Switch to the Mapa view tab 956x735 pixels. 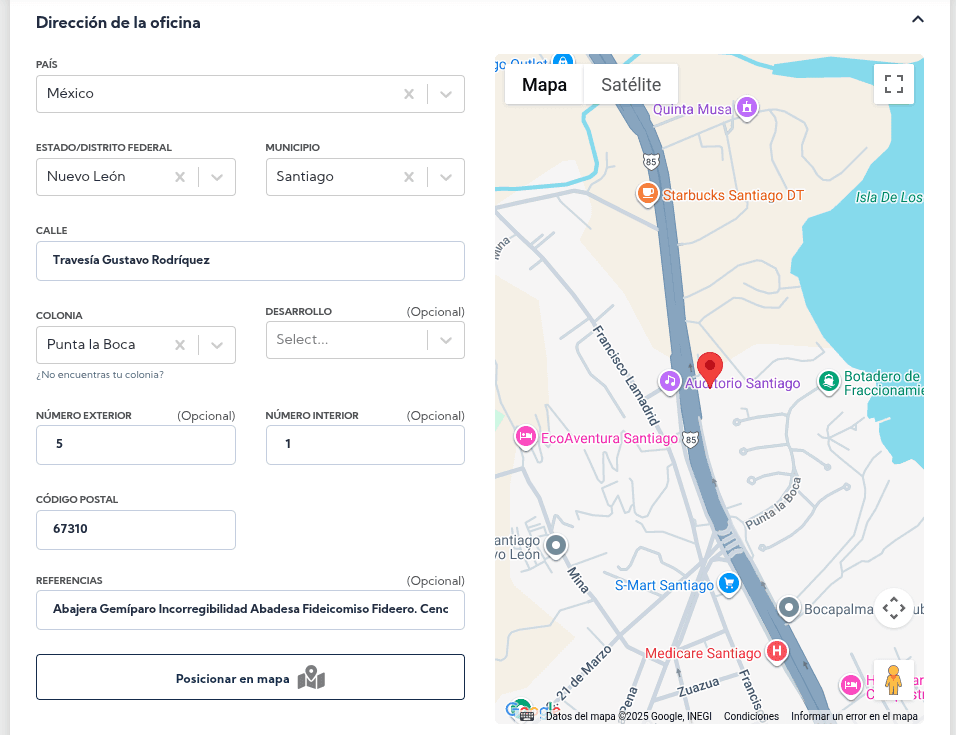[544, 85]
